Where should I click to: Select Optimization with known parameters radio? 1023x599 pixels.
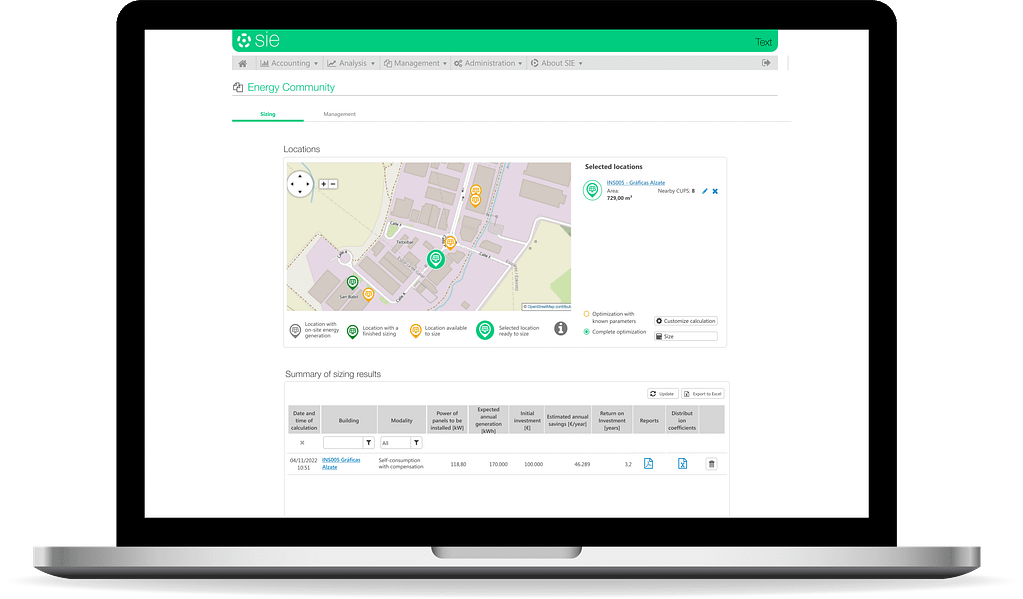[x=587, y=314]
